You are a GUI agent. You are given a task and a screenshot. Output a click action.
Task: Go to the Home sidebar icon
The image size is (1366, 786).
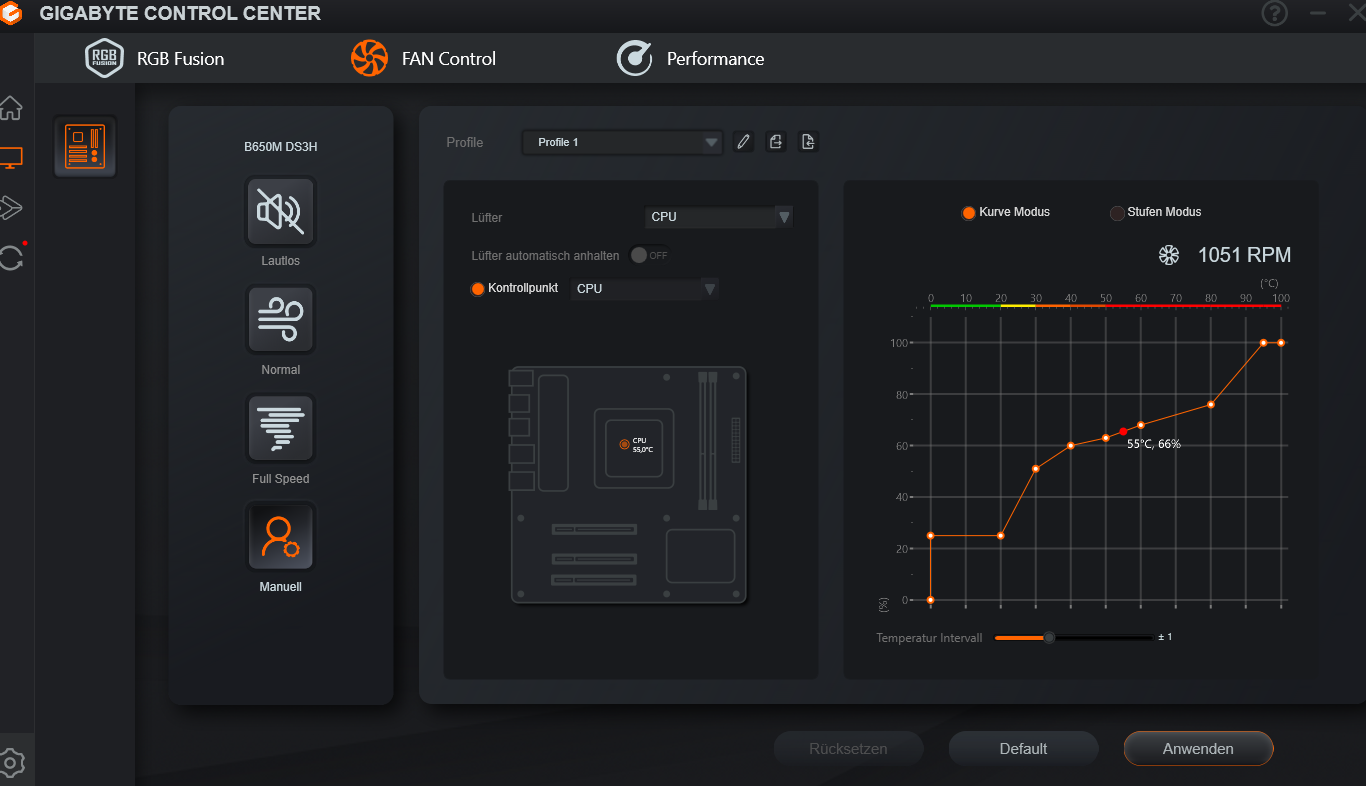11,108
